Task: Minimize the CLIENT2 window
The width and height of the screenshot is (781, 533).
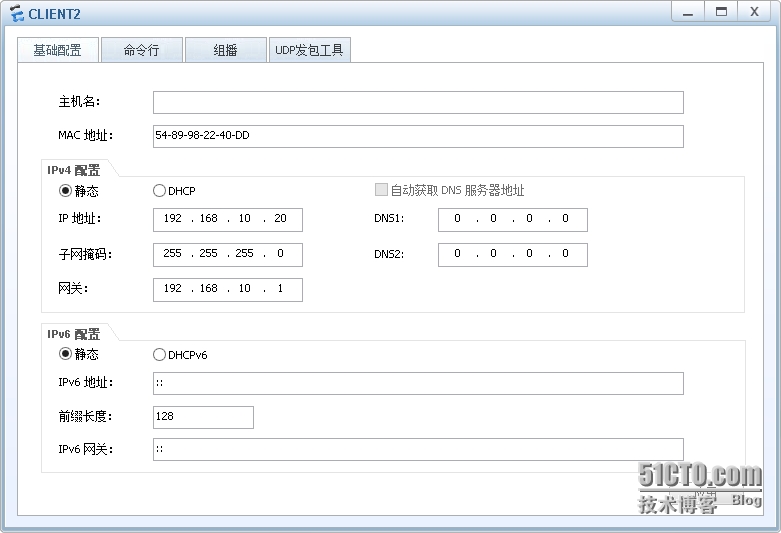Action: pyautogui.click(x=688, y=12)
